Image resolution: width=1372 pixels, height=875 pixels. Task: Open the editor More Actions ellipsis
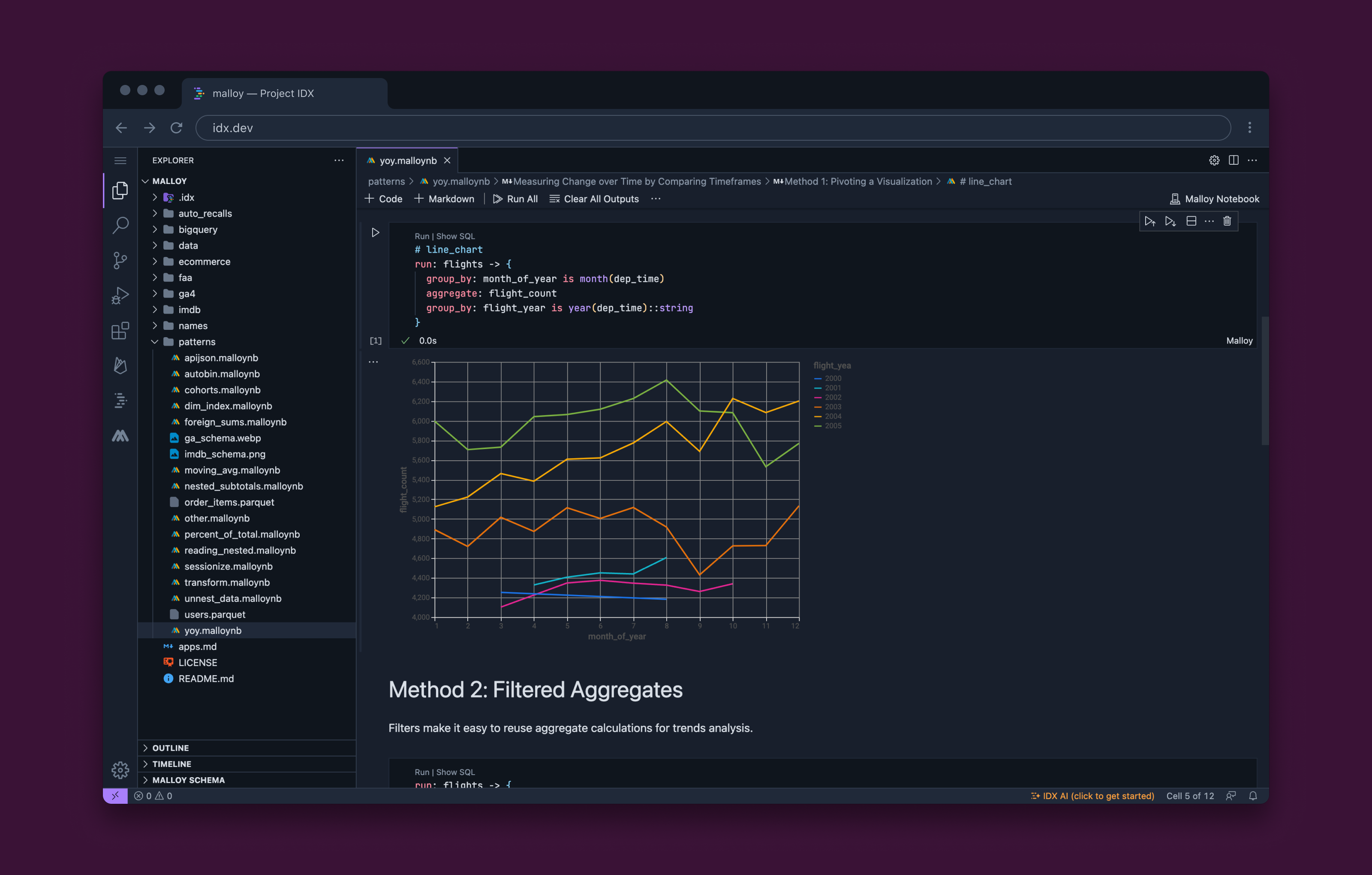(x=1252, y=160)
